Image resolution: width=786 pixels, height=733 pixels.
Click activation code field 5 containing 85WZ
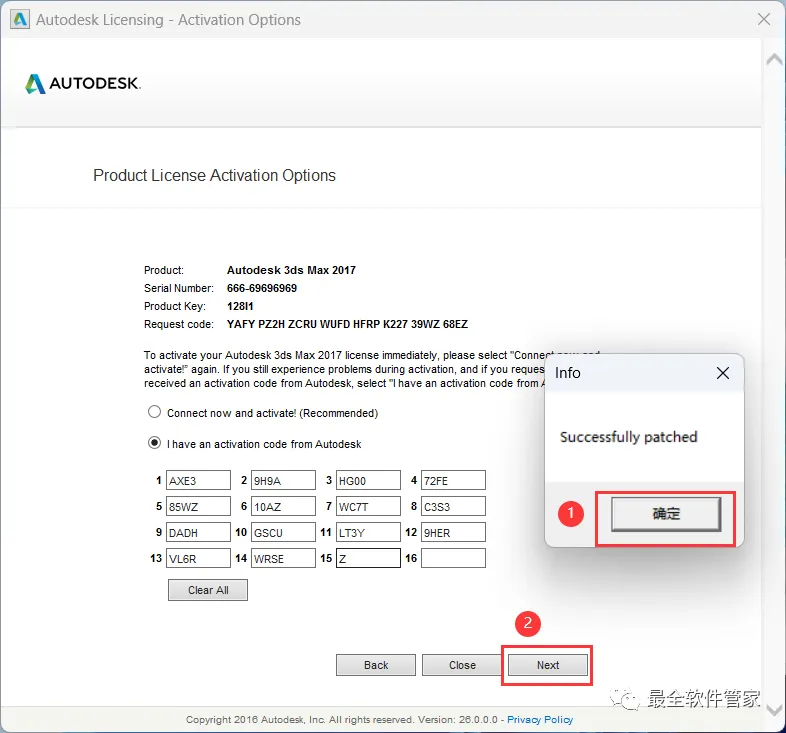[x=198, y=506]
